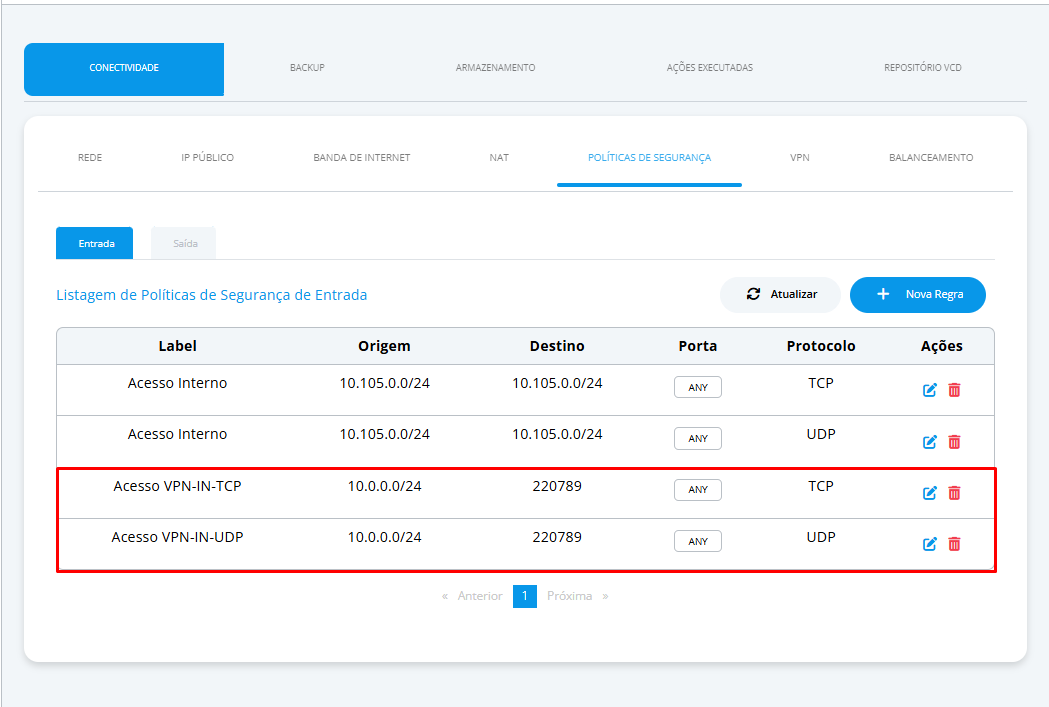Screen dimensions: 1049x707
Task: Click the Origem column header
Action: pyautogui.click(x=384, y=346)
